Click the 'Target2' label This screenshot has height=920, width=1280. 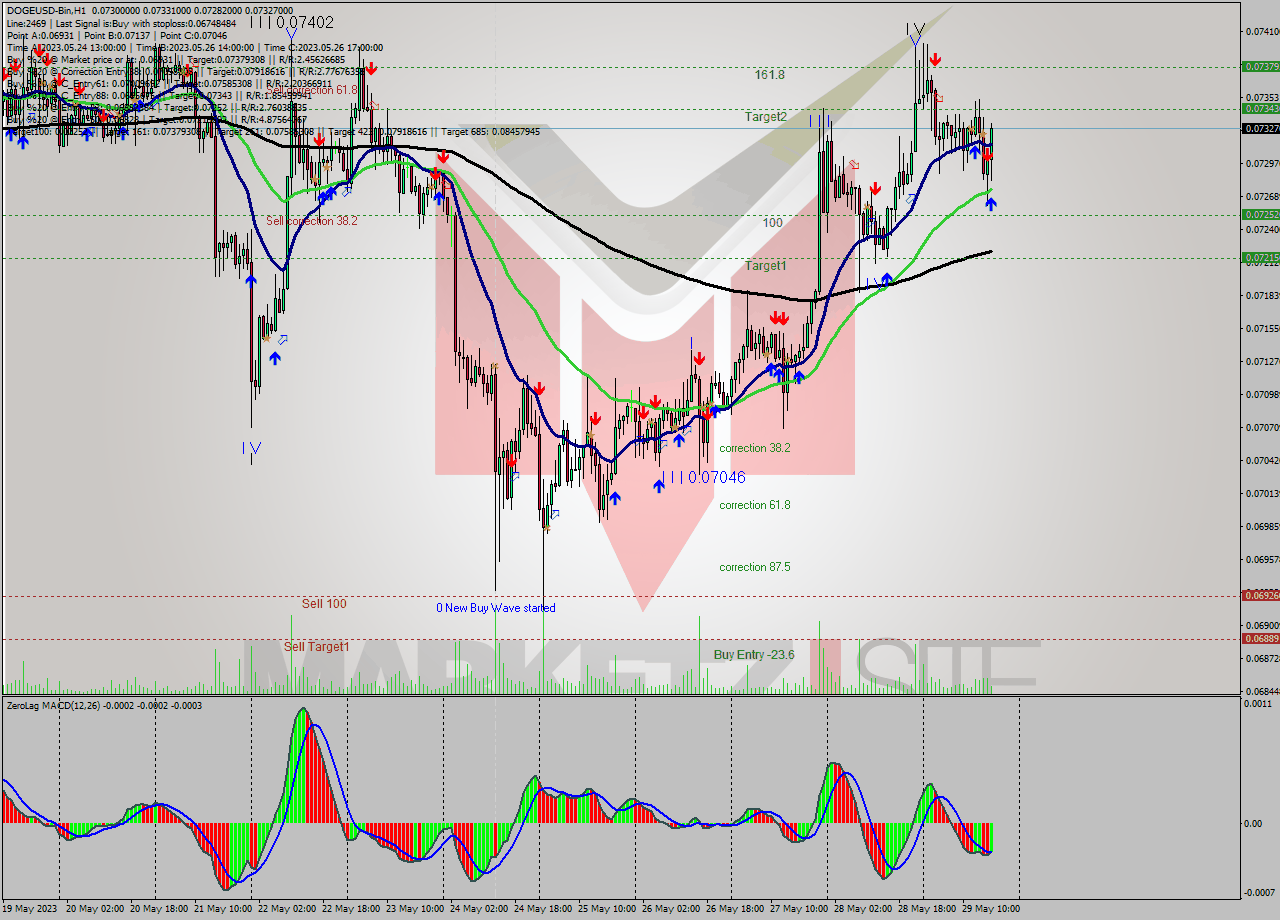(765, 117)
